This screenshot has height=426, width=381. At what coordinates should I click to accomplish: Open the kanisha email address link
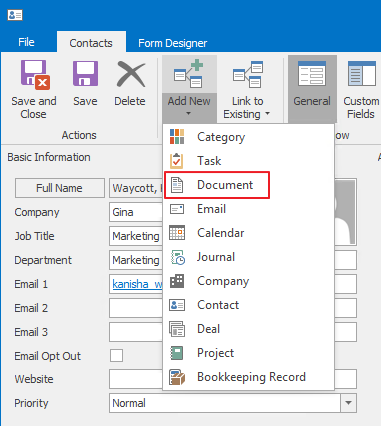137,284
